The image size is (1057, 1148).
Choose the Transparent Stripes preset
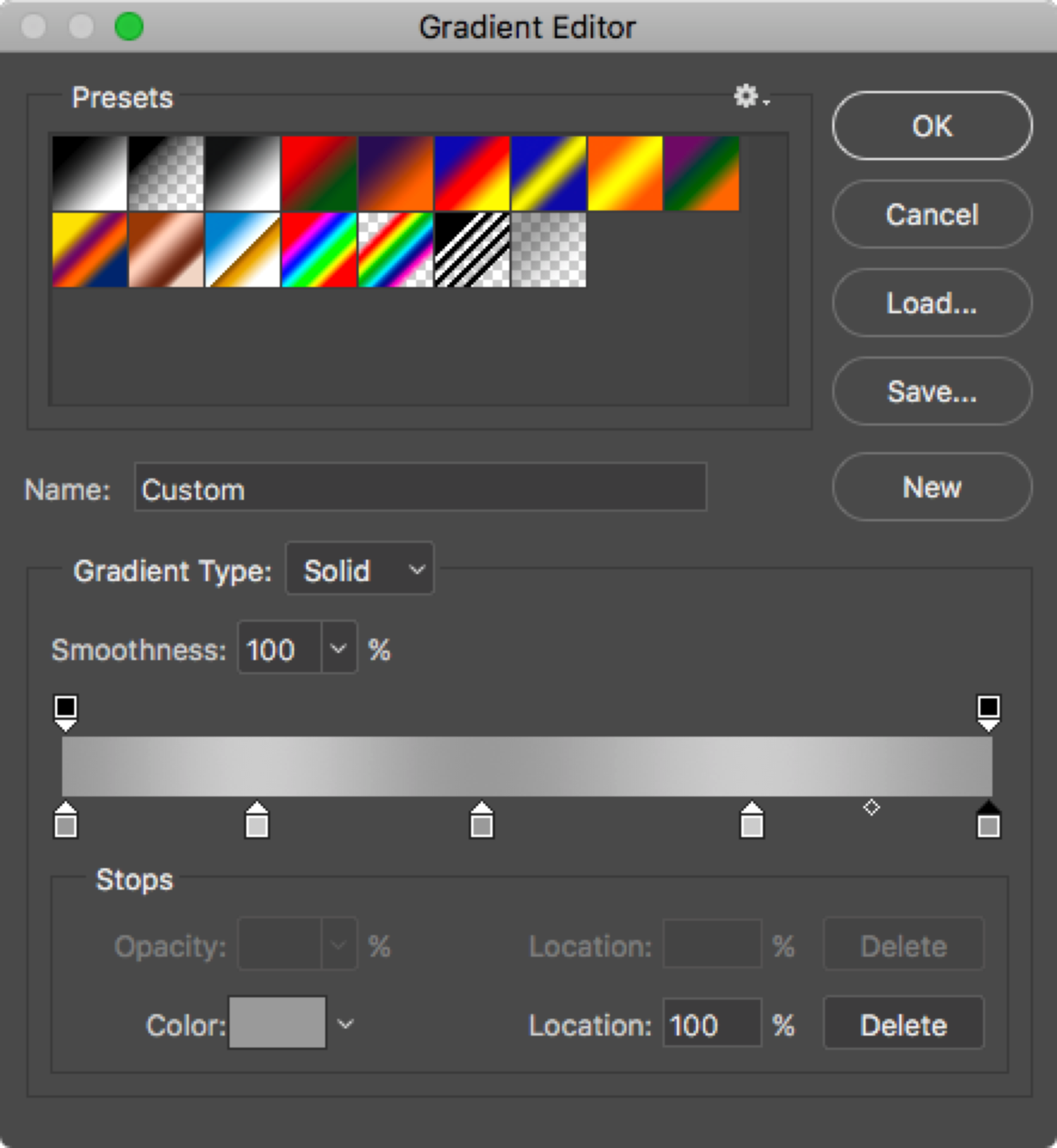click(x=472, y=250)
